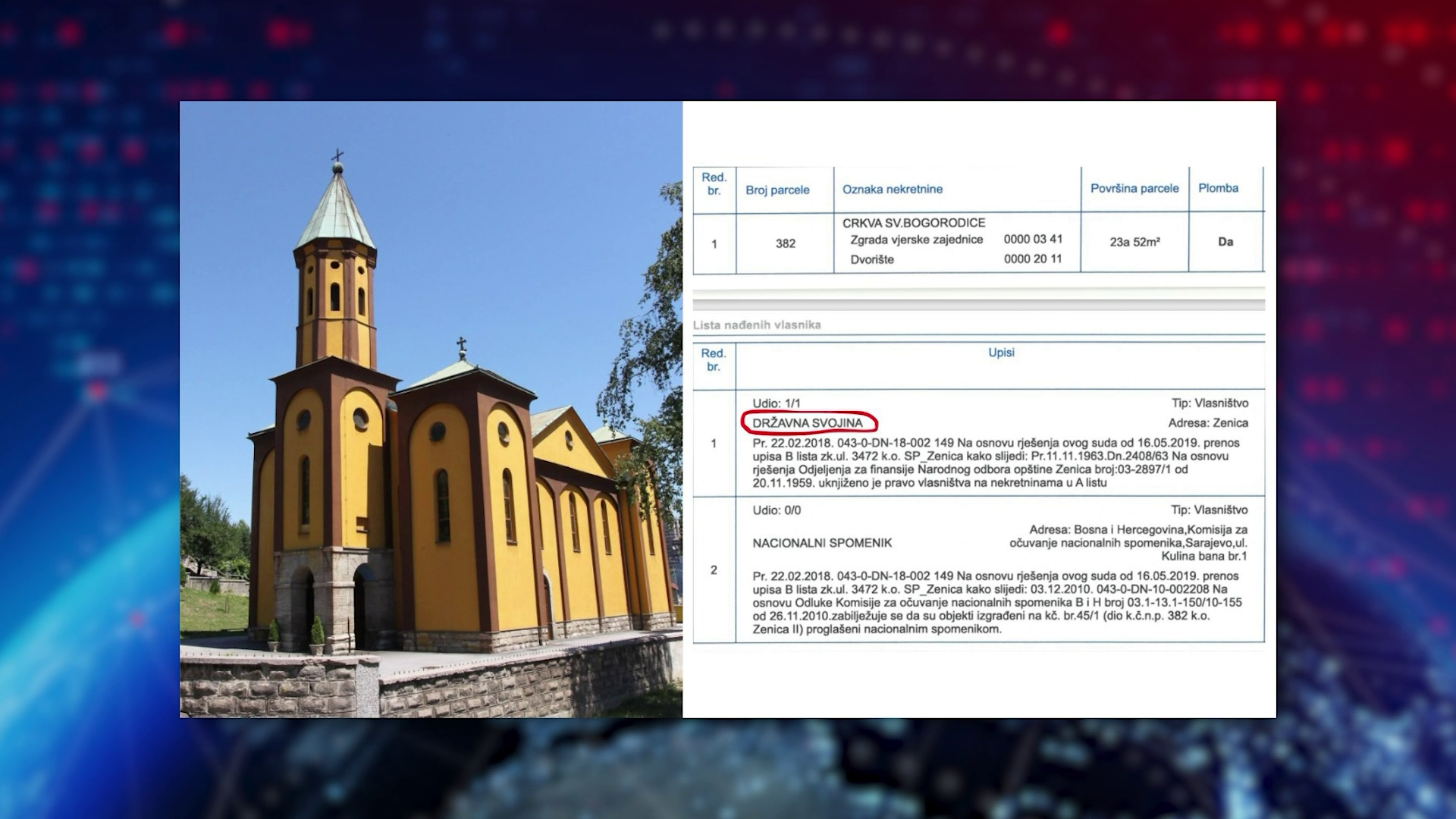Click the Upisi column header
Image resolution: width=1456 pixels, height=819 pixels.
pos(1001,353)
